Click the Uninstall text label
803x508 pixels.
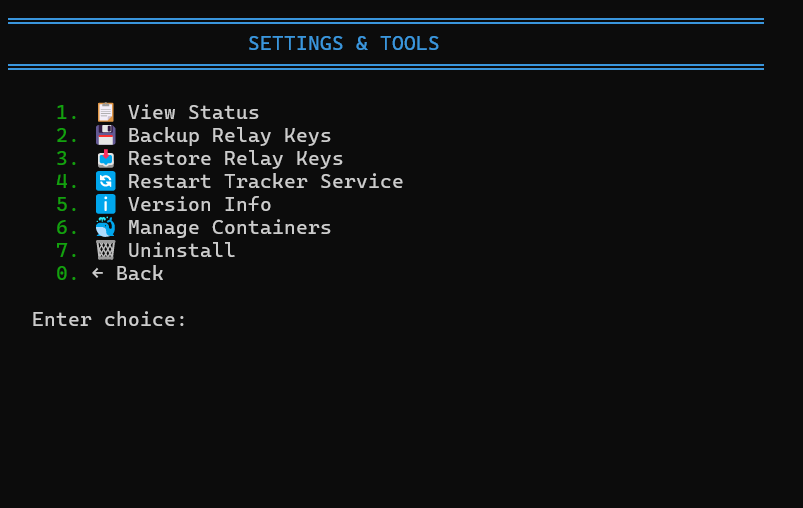point(181,250)
